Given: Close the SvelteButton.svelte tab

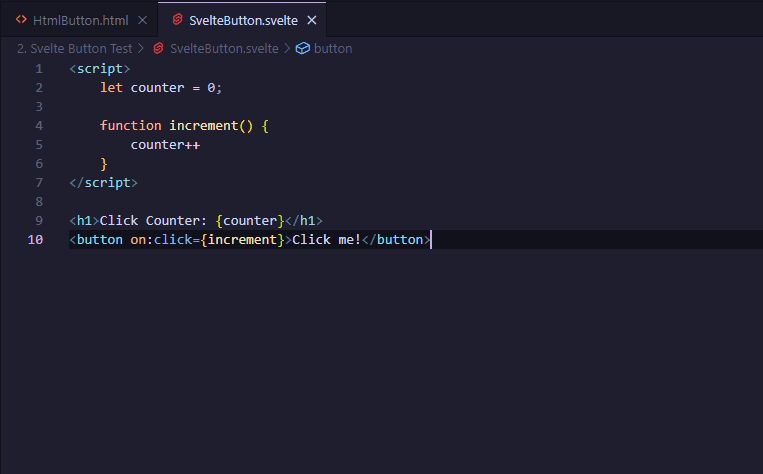Looking at the screenshot, I should [x=312, y=20].
